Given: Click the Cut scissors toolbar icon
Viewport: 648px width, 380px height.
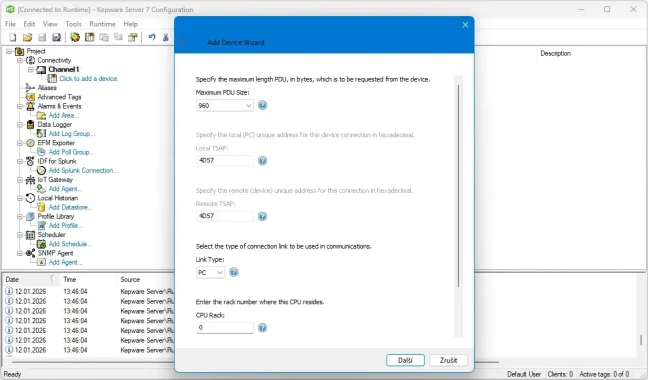Looking at the screenshot, I should (166, 38).
